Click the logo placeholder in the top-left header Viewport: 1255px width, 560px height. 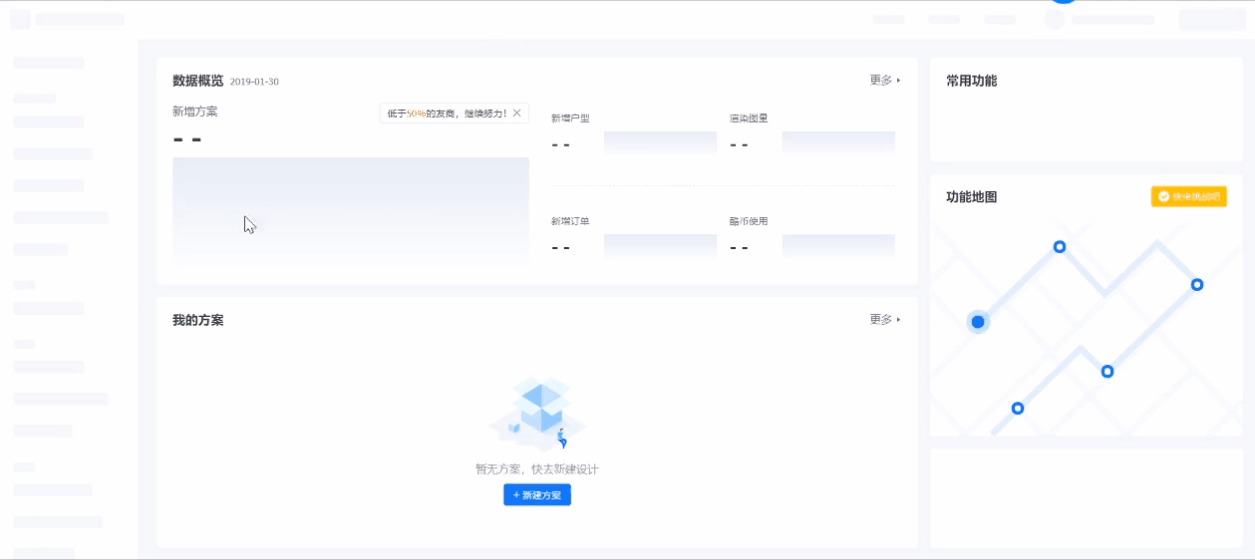pyautogui.click(x=20, y=19)
